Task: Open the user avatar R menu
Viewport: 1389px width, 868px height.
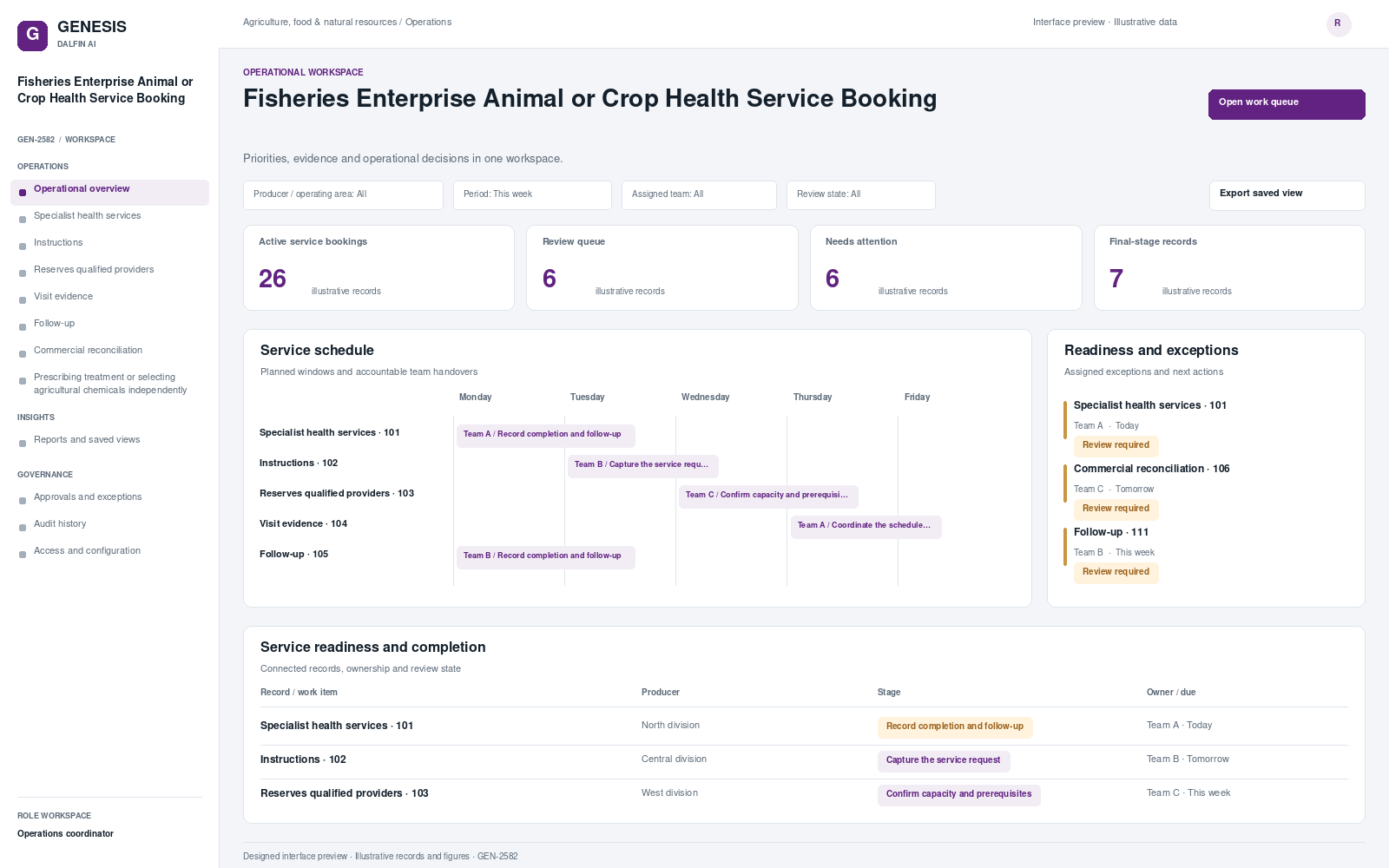Action: coord(1339,23)
